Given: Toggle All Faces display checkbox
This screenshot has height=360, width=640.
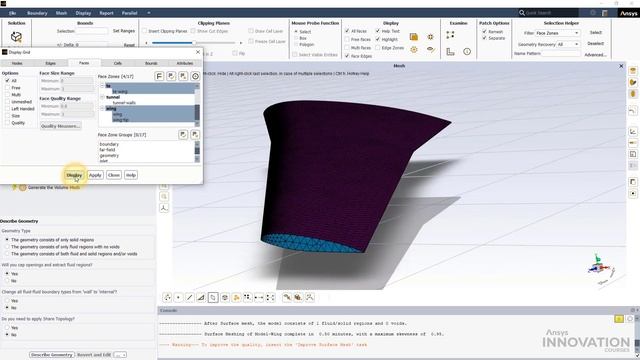Looking at the screenshot, I should (347, 31).
